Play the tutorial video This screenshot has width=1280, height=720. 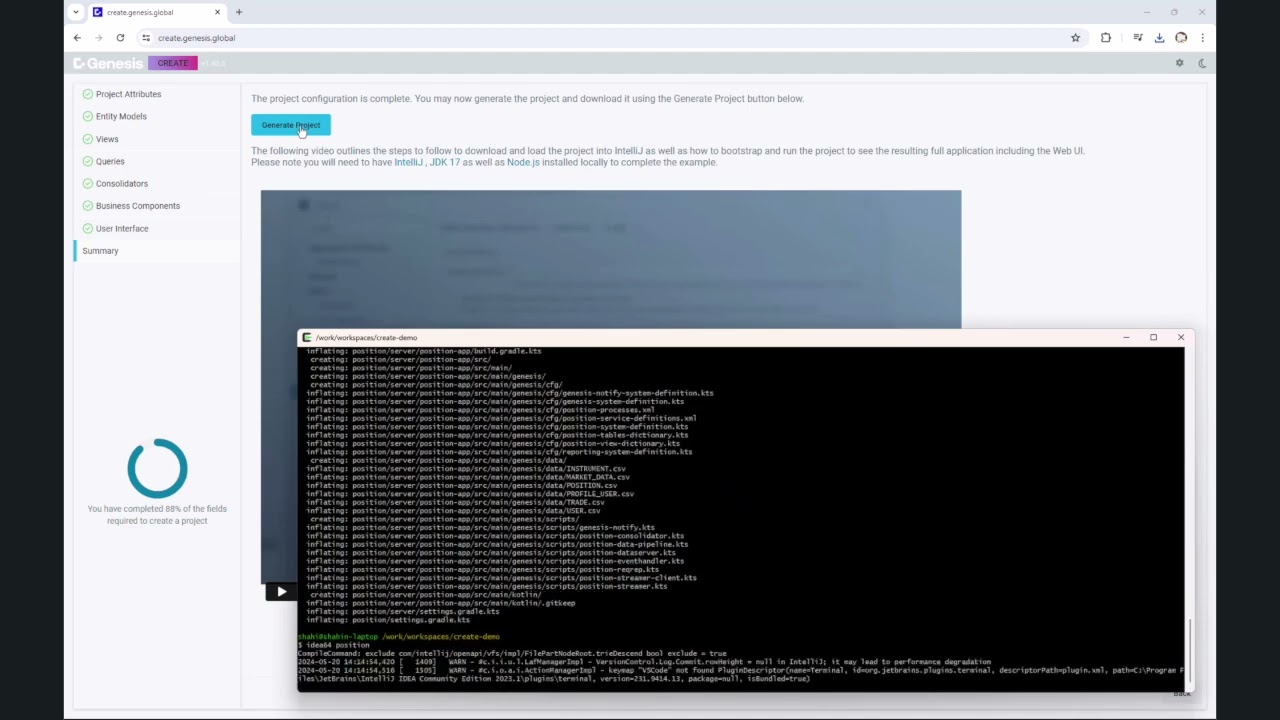281,592
